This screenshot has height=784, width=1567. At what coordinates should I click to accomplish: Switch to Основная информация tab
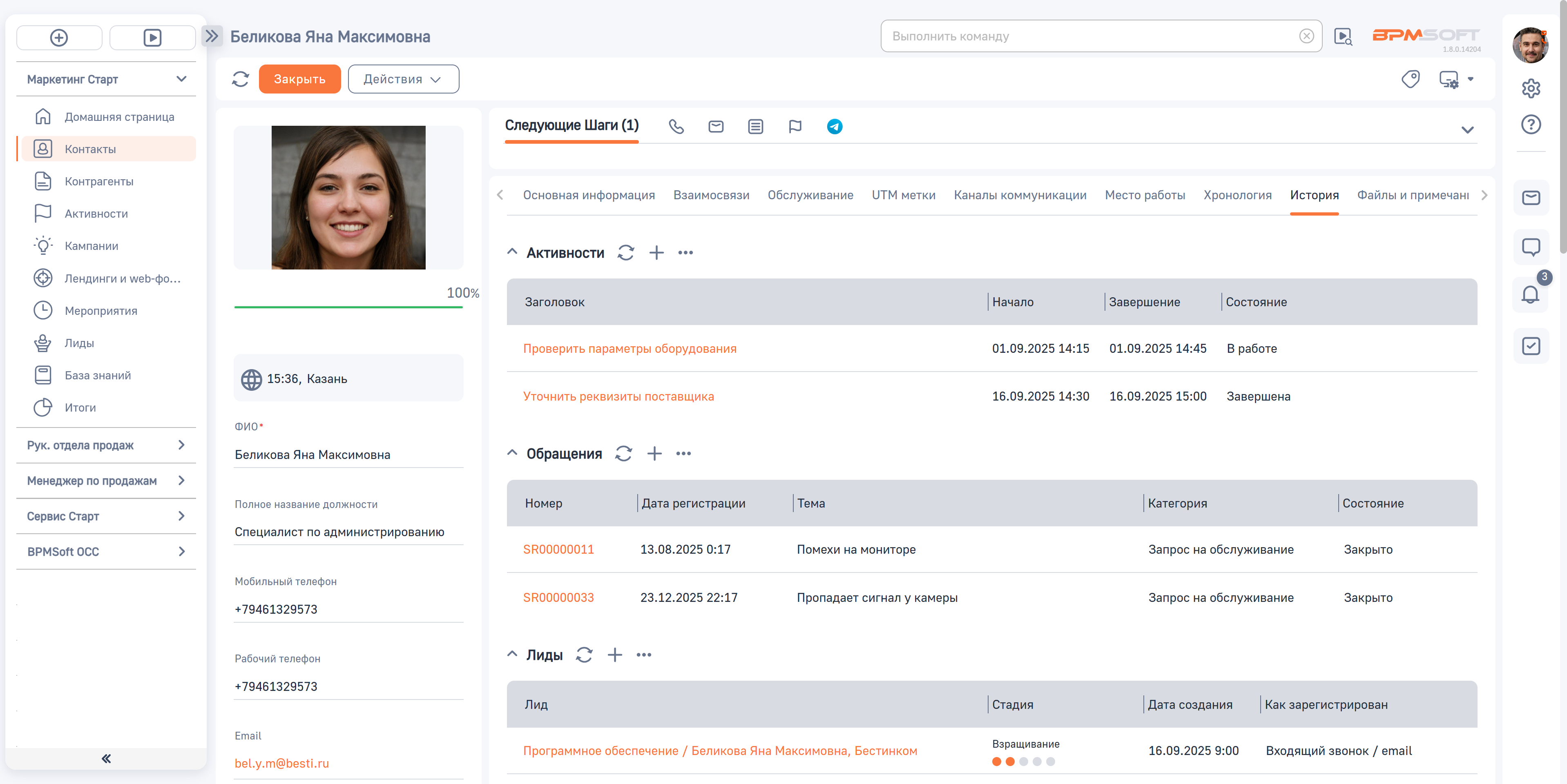(588, 195)
